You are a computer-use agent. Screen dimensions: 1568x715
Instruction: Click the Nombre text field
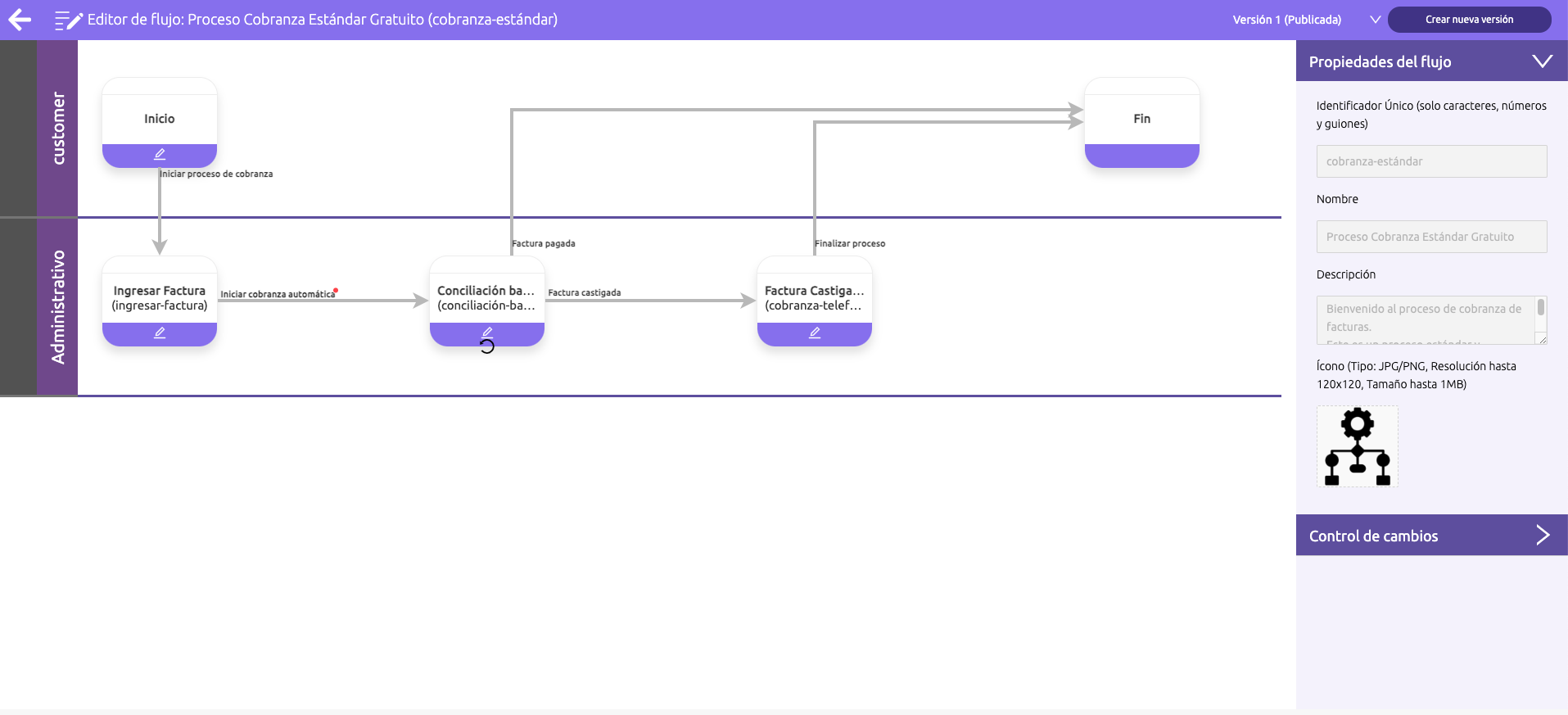pos(1430,237)
